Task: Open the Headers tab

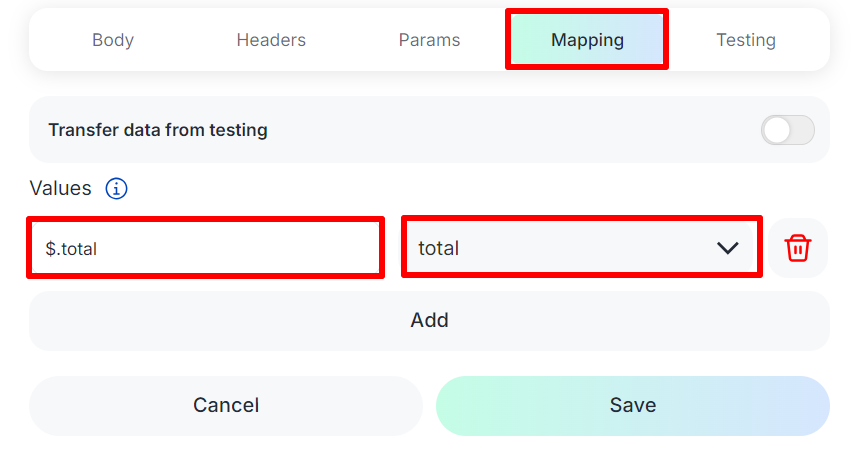Action: (x=271, y=41)
